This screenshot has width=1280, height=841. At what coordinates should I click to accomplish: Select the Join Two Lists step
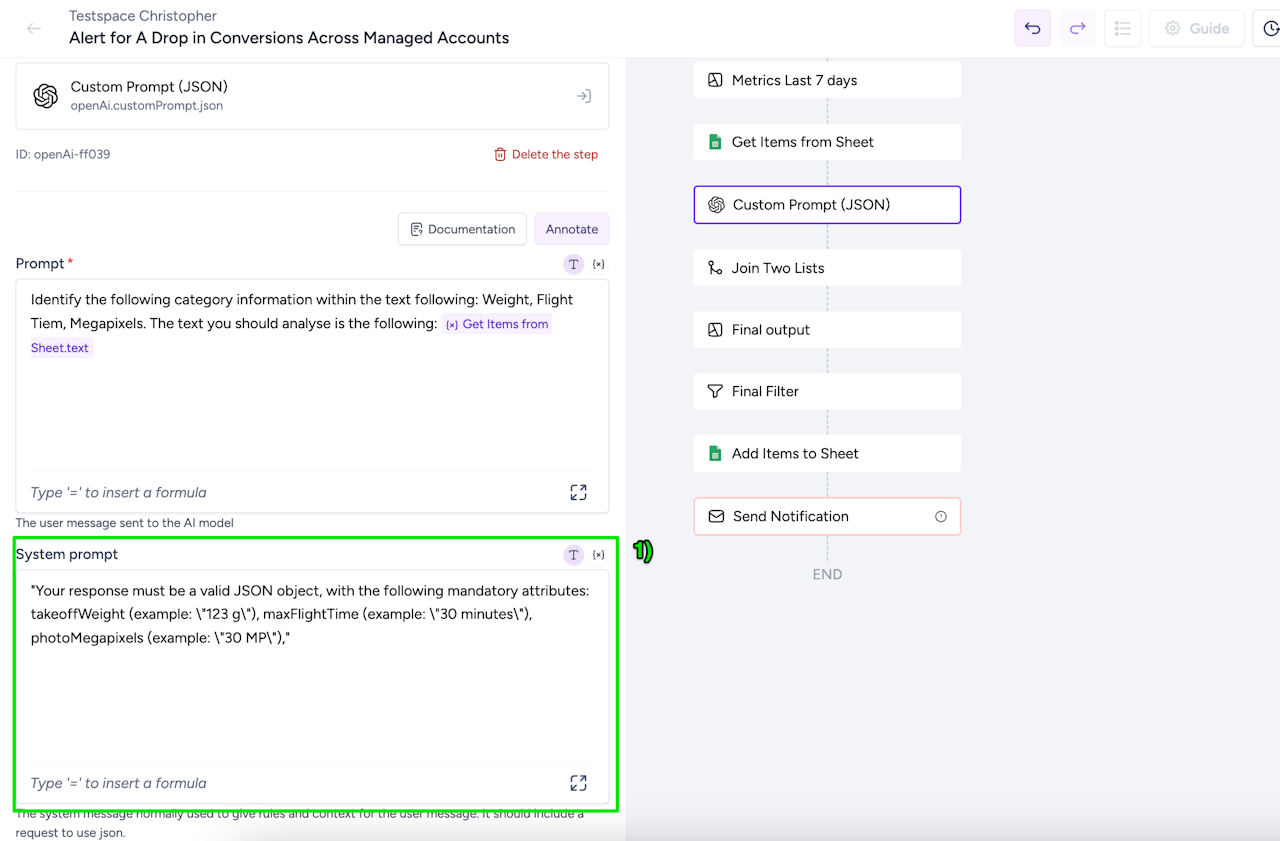(827, 268)
